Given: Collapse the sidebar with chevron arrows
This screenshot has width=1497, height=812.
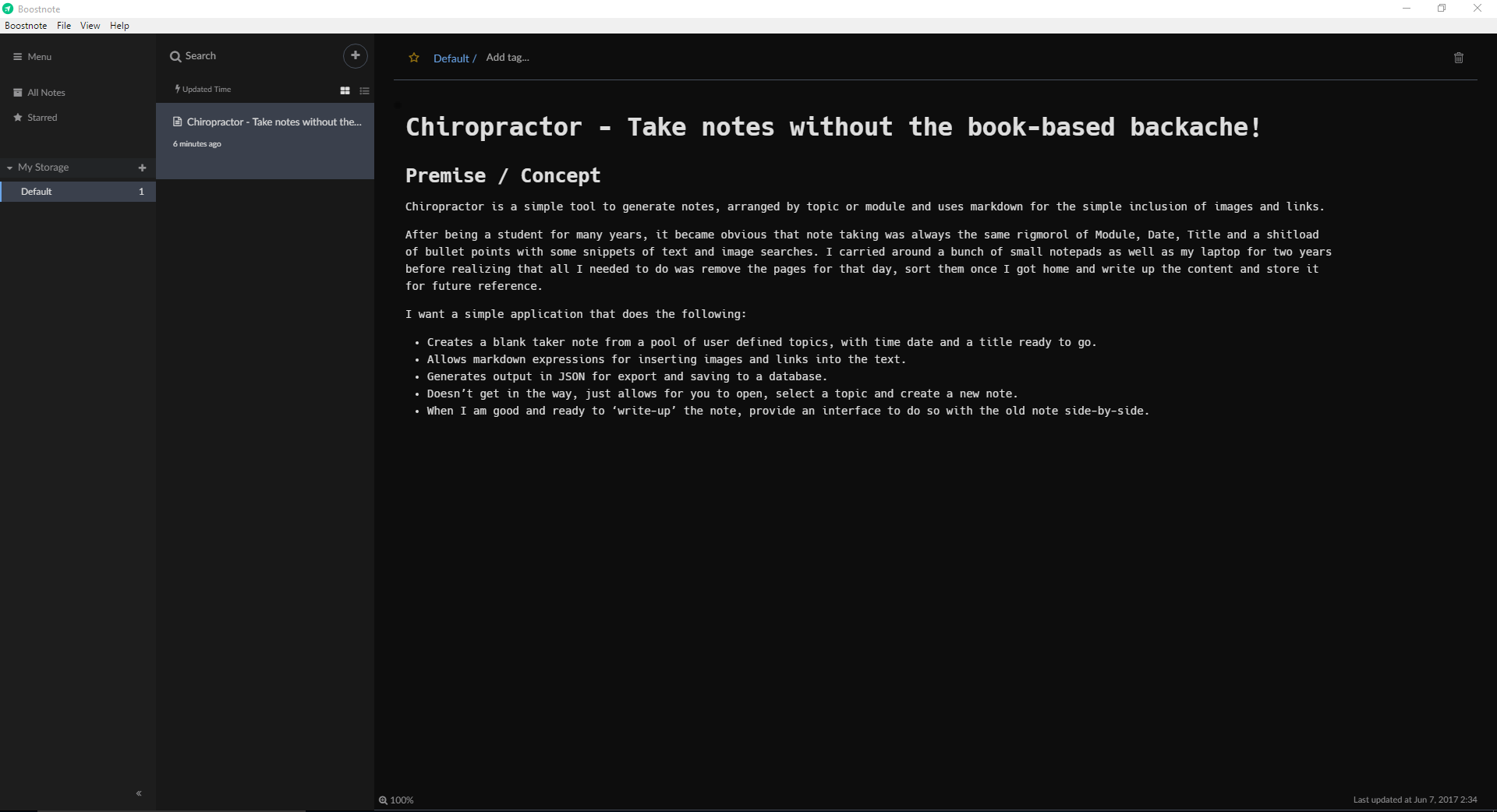Looking at the screenshot, I should [139, 793].
